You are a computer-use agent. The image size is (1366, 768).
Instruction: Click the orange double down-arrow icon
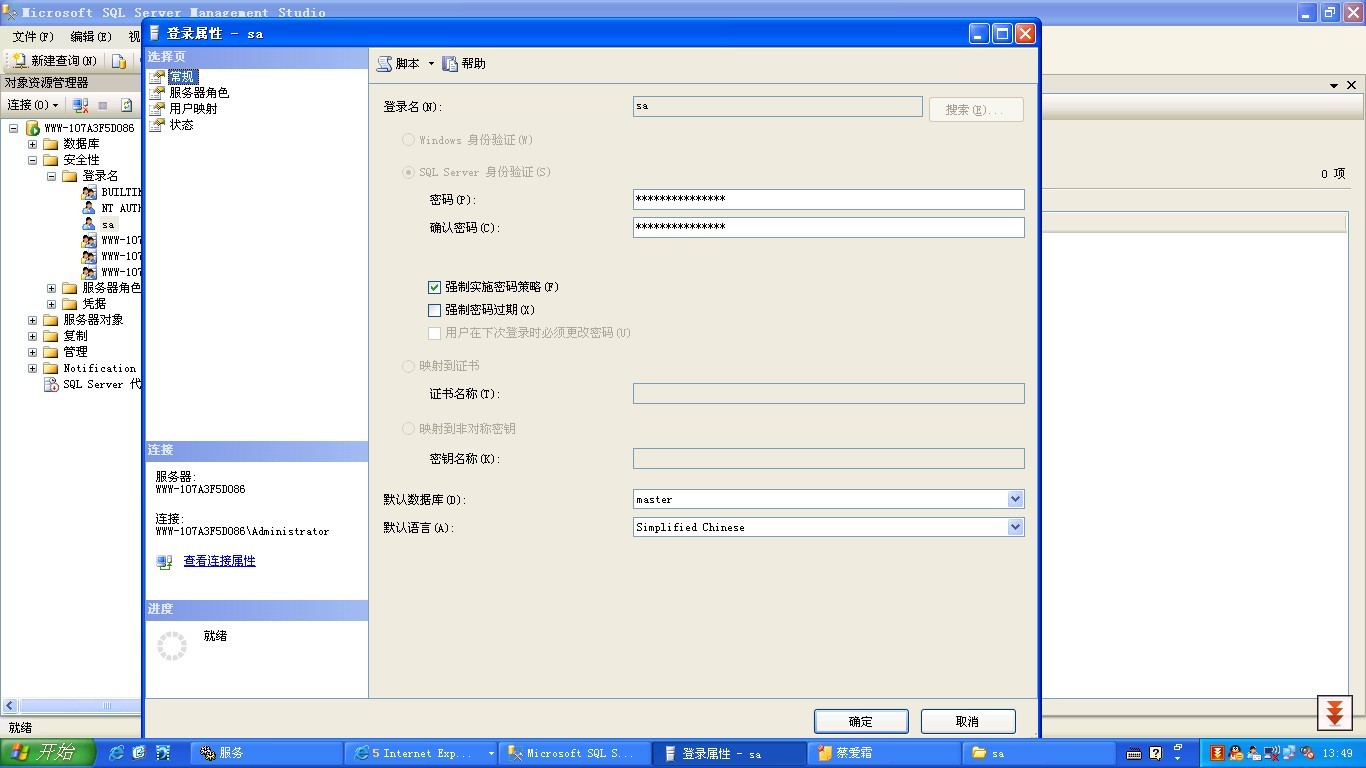(x=1335, y=712)
